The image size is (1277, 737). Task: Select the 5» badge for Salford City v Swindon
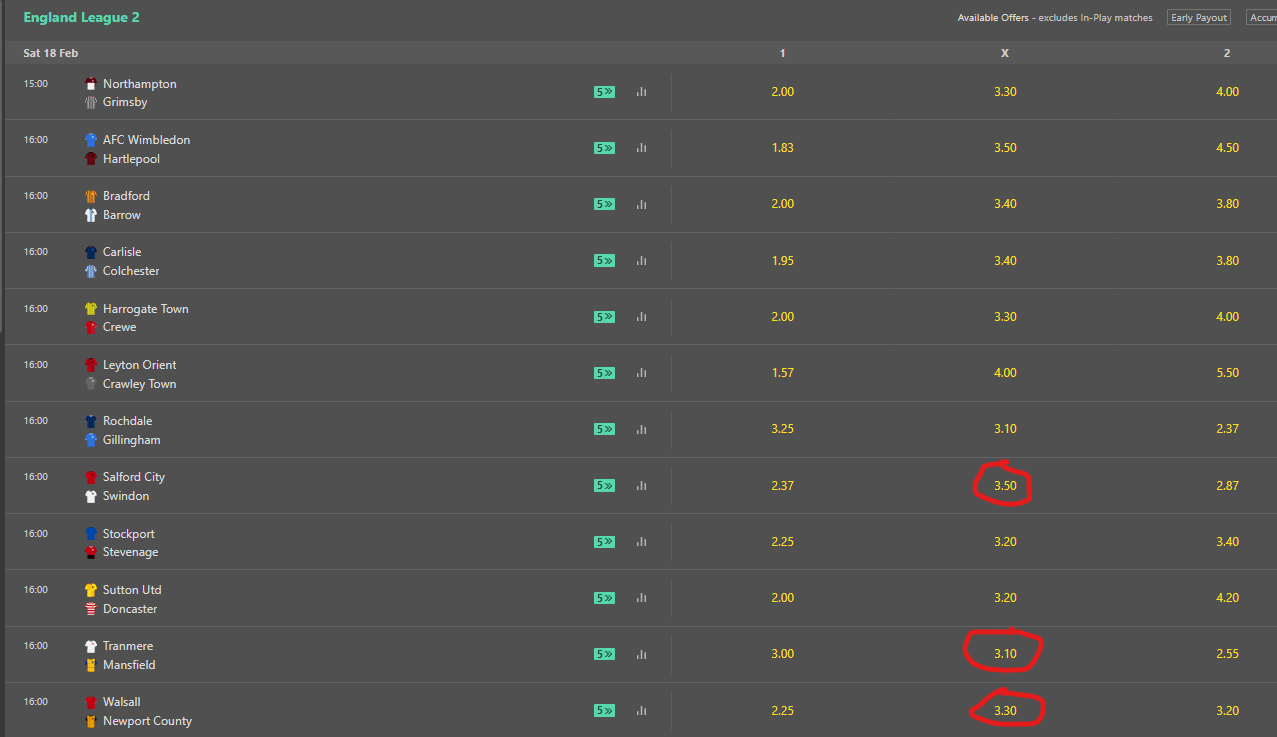(x=604, y=485)
